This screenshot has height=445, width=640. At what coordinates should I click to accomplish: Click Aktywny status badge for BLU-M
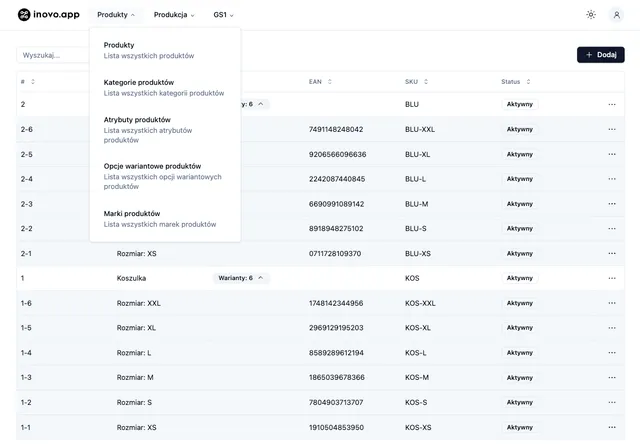520,204
